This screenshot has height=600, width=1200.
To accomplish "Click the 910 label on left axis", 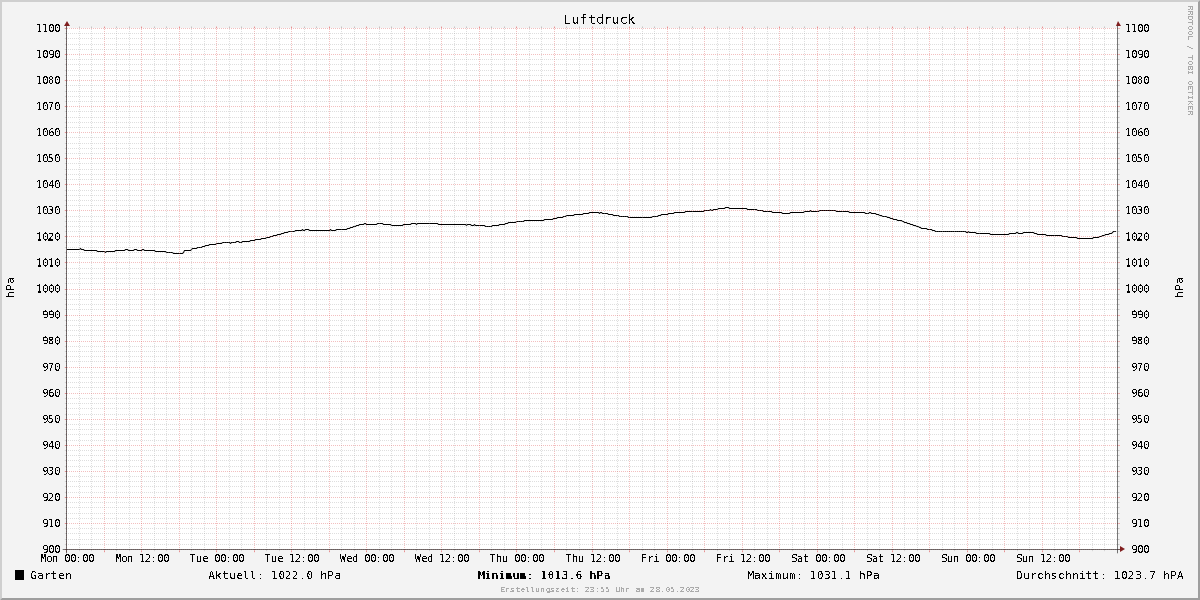I will point(52,523).
